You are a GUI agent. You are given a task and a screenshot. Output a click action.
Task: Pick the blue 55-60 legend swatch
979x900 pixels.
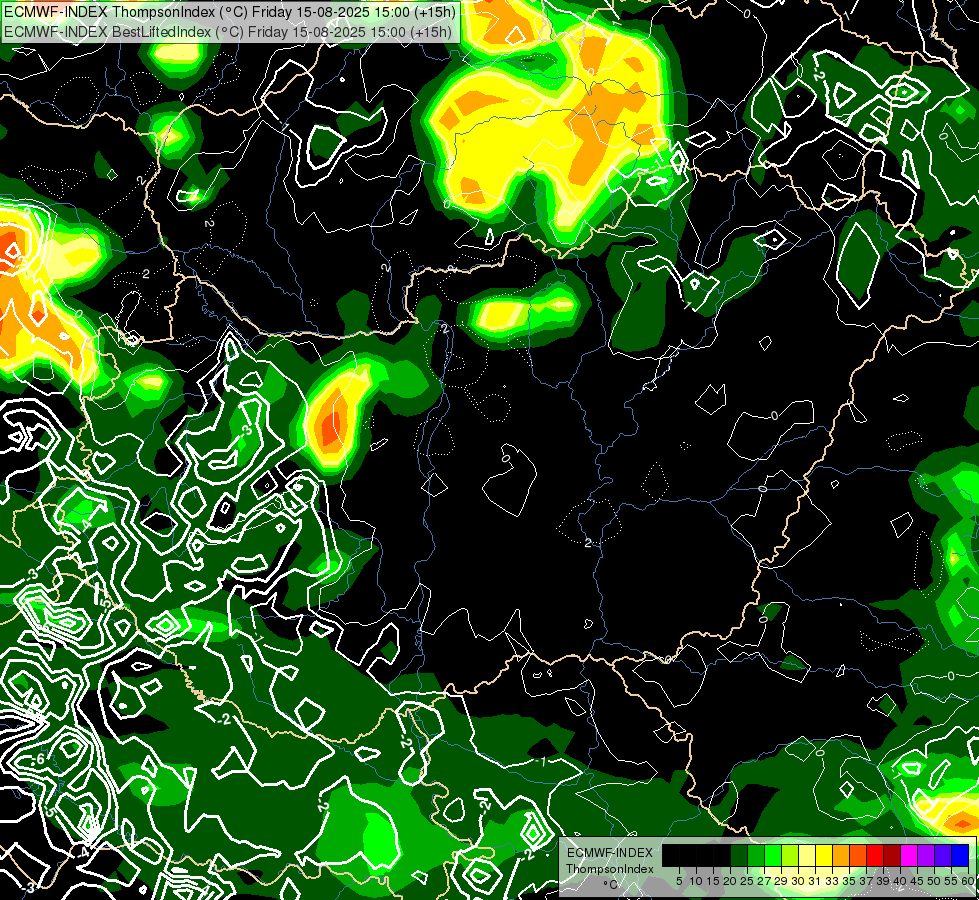click(960, 855)
